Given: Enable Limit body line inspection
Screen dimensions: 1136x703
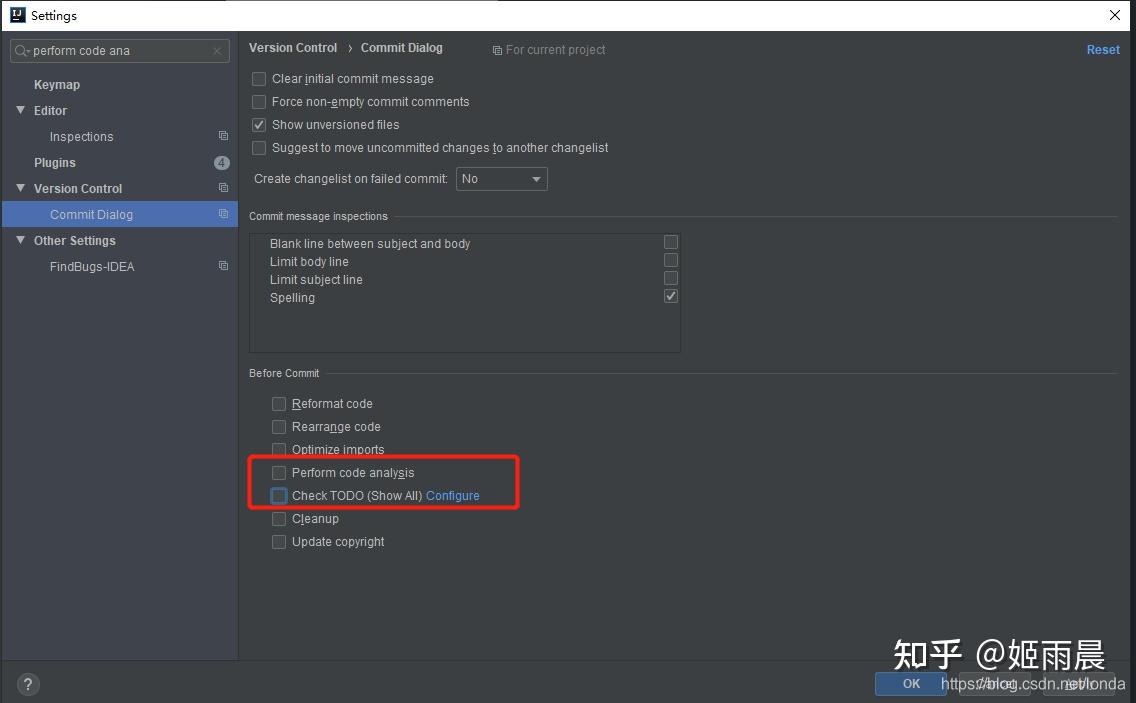Looking at the screenshot, I should click(x=671, y=260).
